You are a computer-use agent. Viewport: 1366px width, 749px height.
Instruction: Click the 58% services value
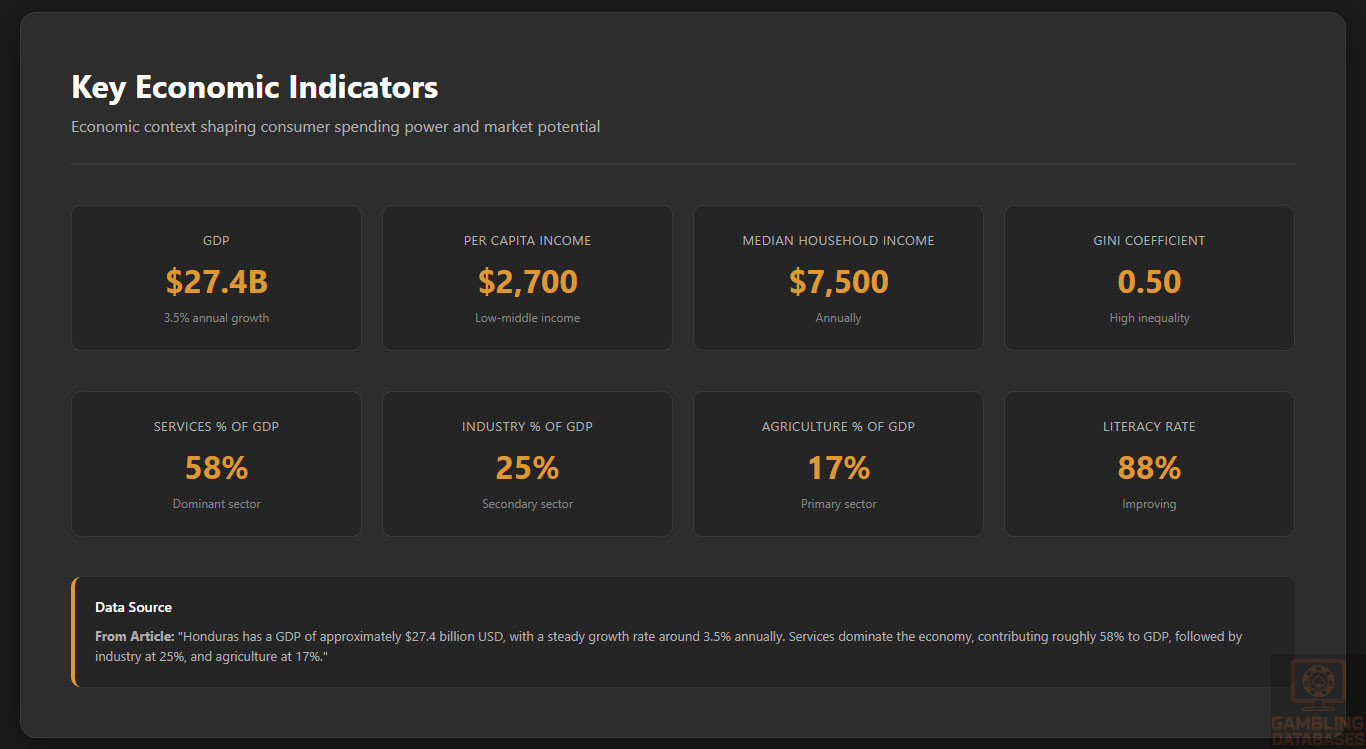tap(216, 468)
